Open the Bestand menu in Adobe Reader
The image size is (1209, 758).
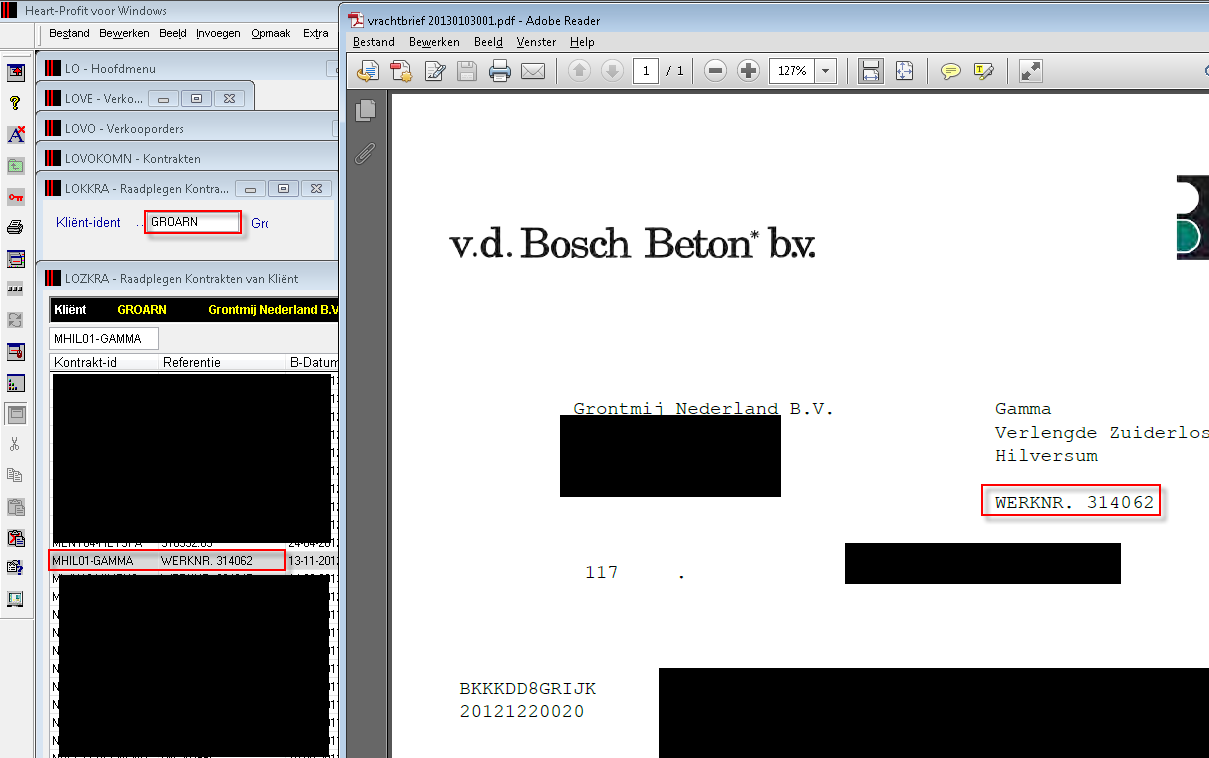click(374, 42)
